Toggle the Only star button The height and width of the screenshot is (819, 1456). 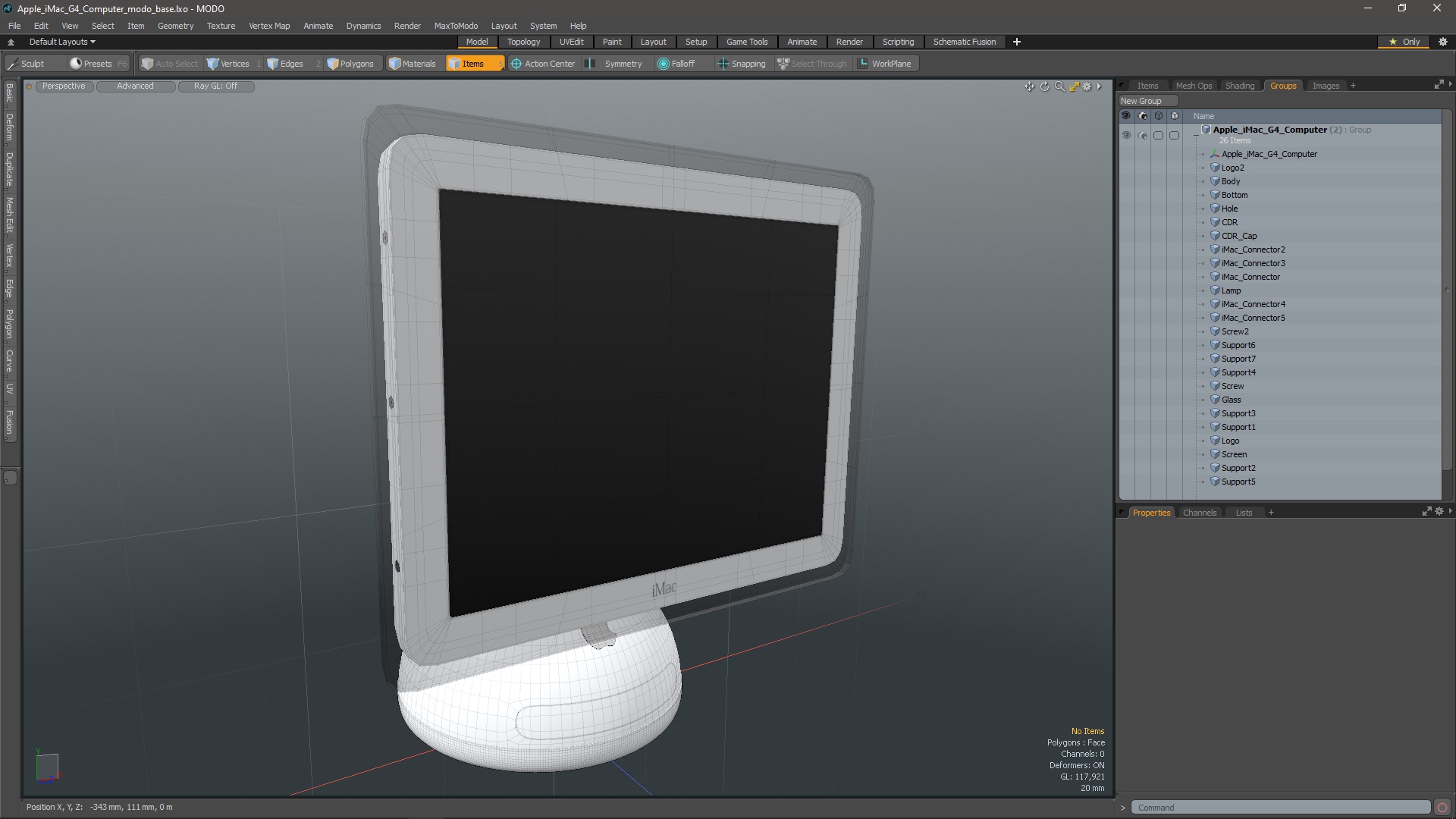(1404, 42)
